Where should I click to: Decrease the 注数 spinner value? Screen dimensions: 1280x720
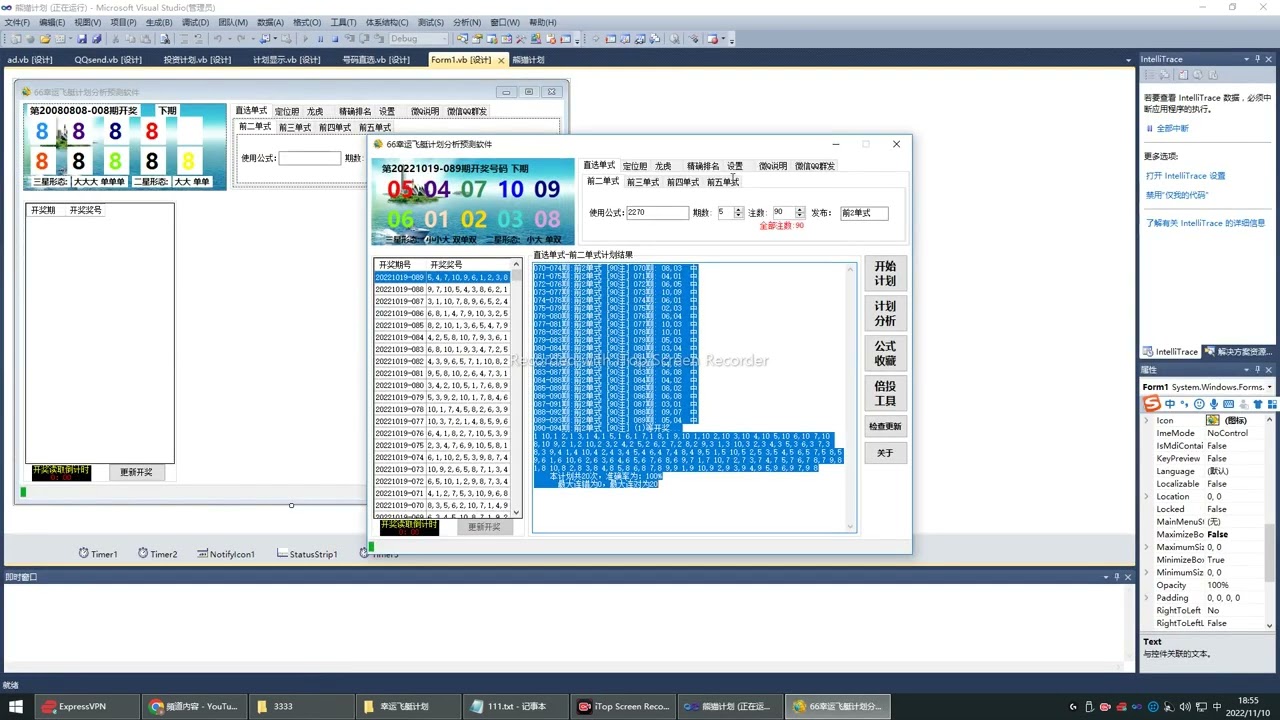click(800, 216)
